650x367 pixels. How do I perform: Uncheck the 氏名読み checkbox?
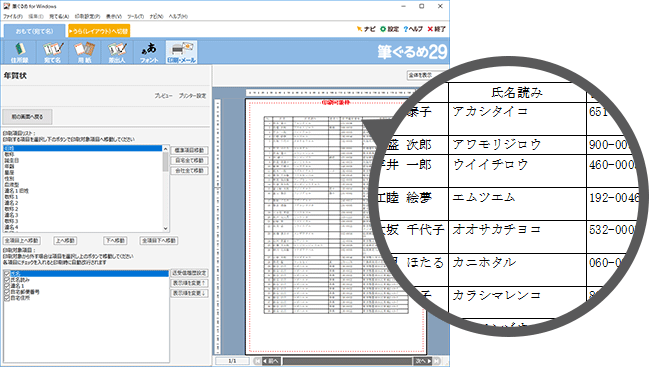7,280
